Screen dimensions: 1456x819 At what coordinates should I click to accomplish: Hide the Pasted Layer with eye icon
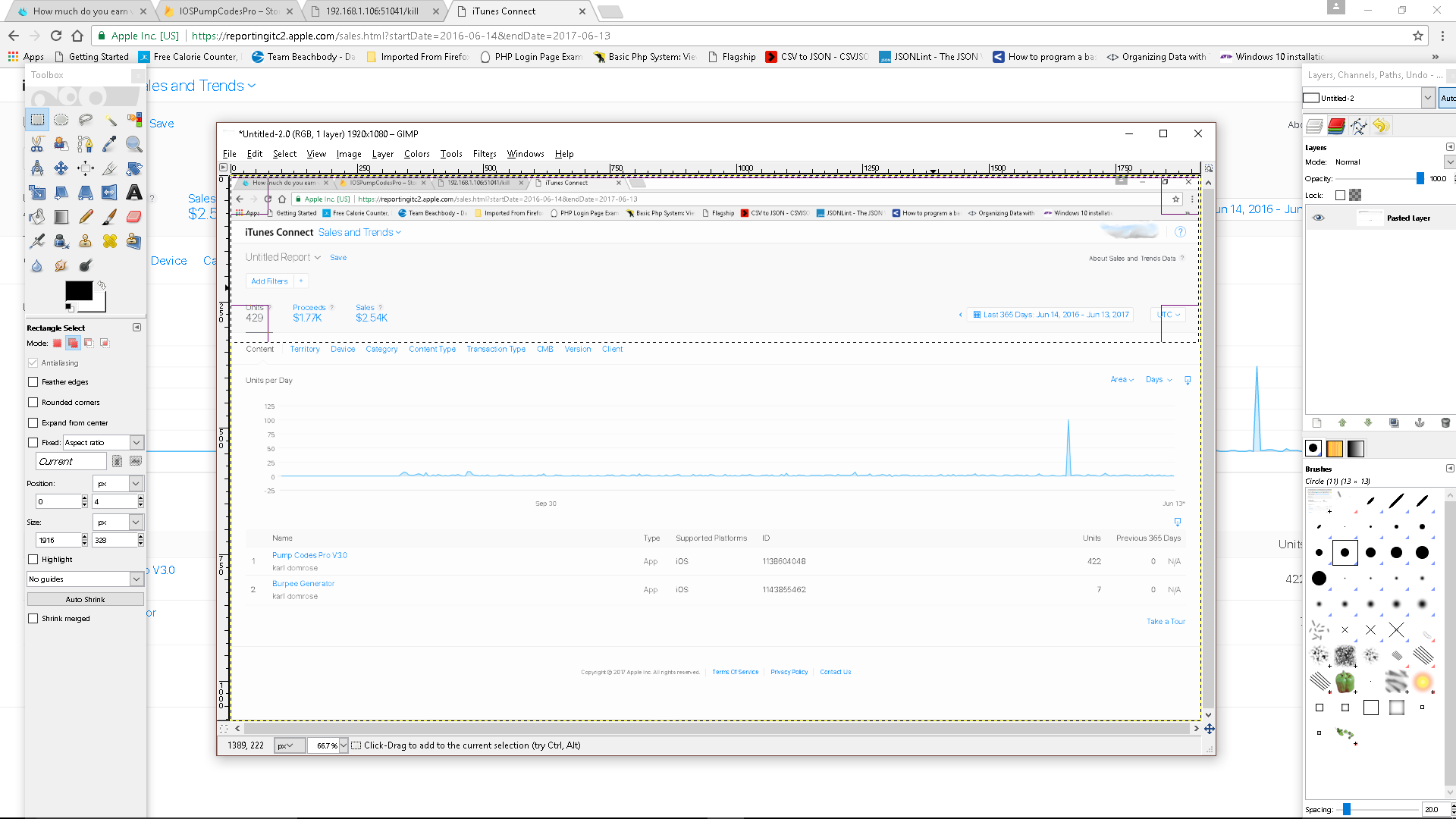[x=1319, y=218]
